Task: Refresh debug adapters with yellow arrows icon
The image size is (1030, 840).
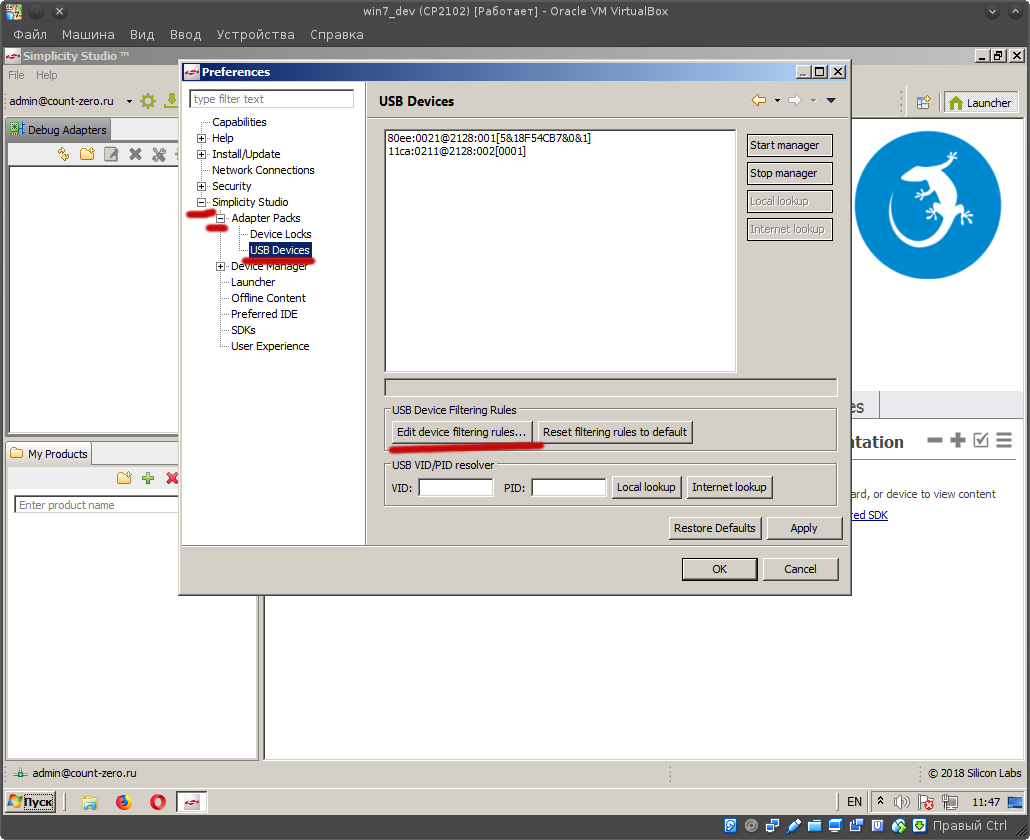Action: tap(64, 154)
